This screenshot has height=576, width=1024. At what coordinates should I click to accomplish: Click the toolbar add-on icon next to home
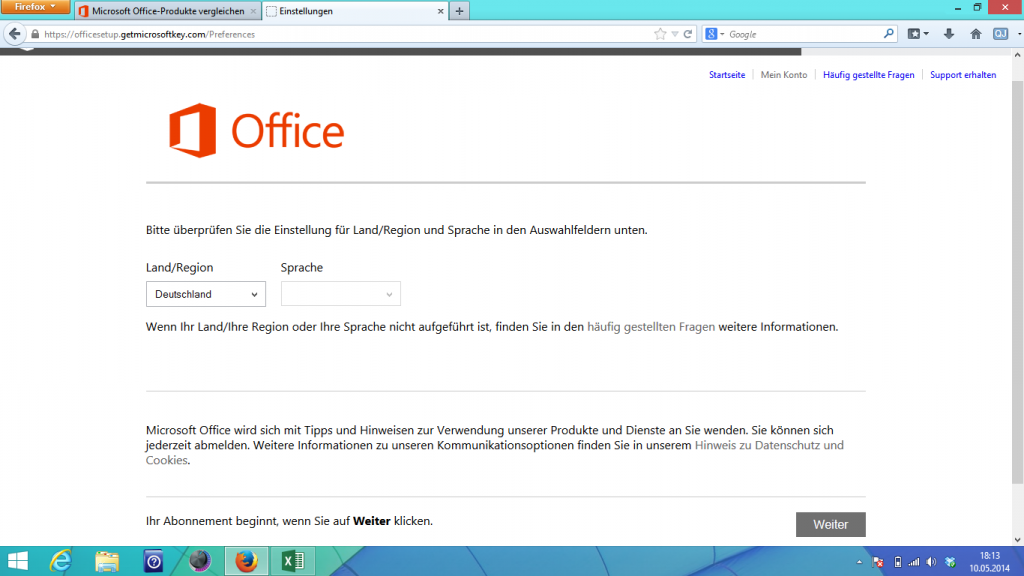point(1000,34)
